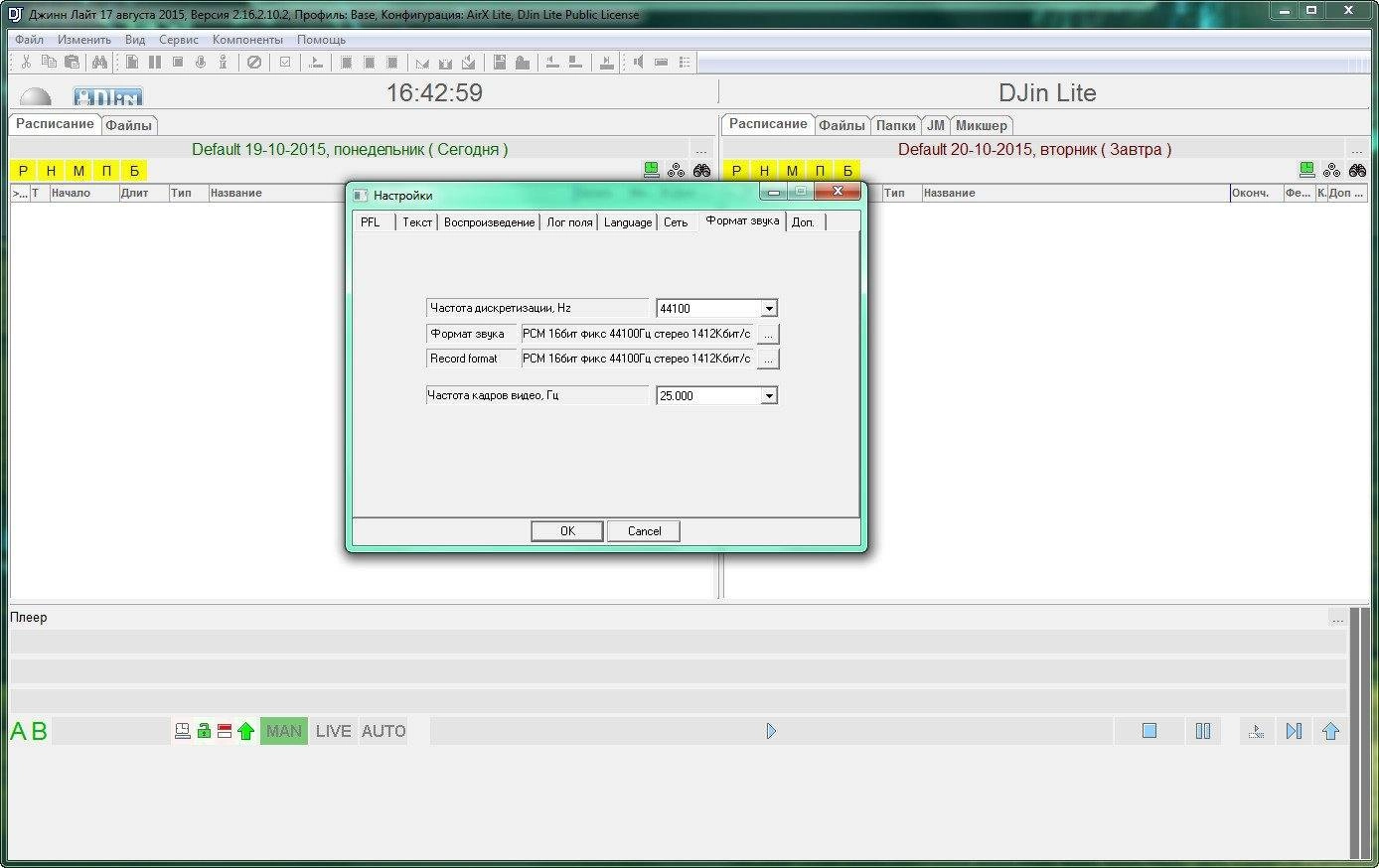Click the floppy disk save toolbar icon
This screenshot has width=1379, height=868.
pyautogui.click(x=500, y=62)
